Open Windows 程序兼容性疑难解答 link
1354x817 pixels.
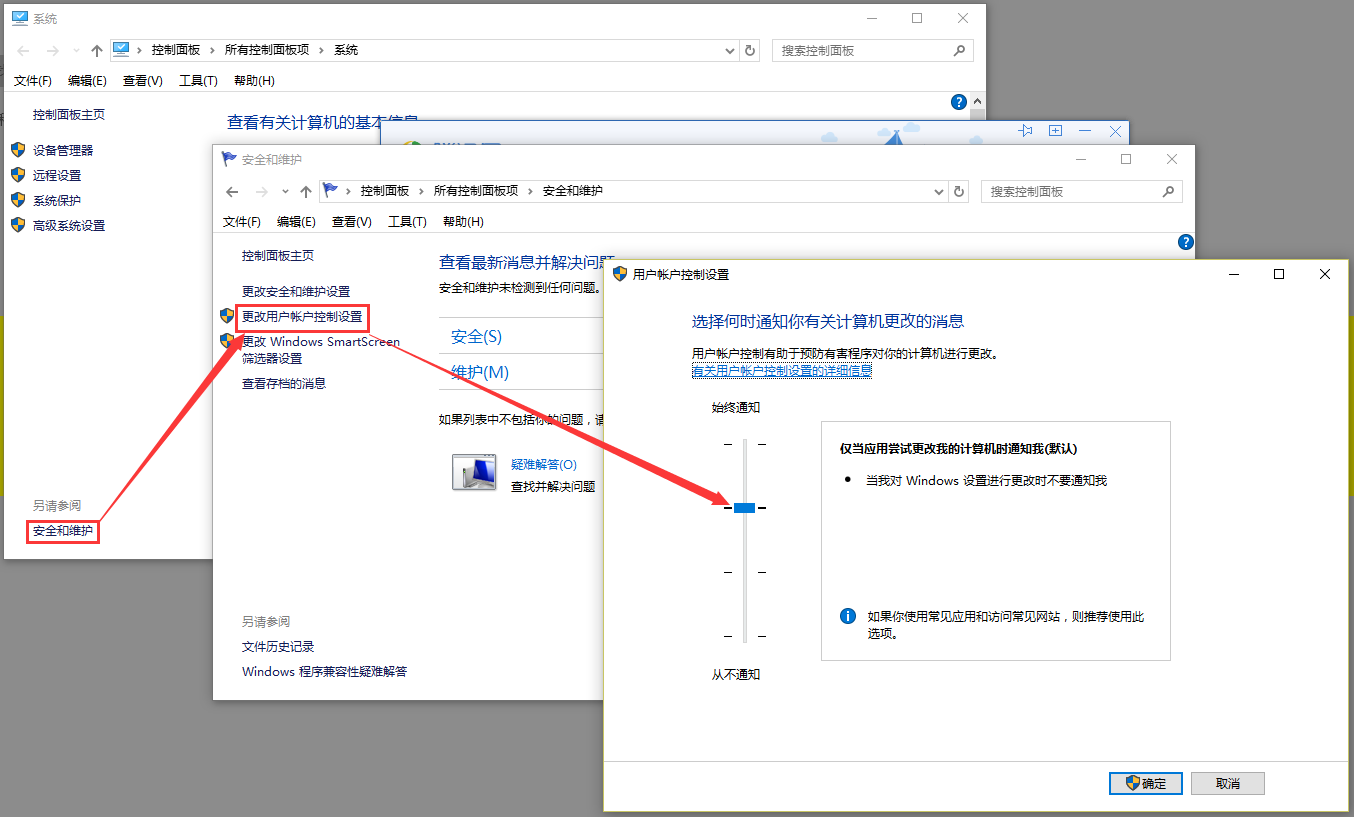pos(325,672)
